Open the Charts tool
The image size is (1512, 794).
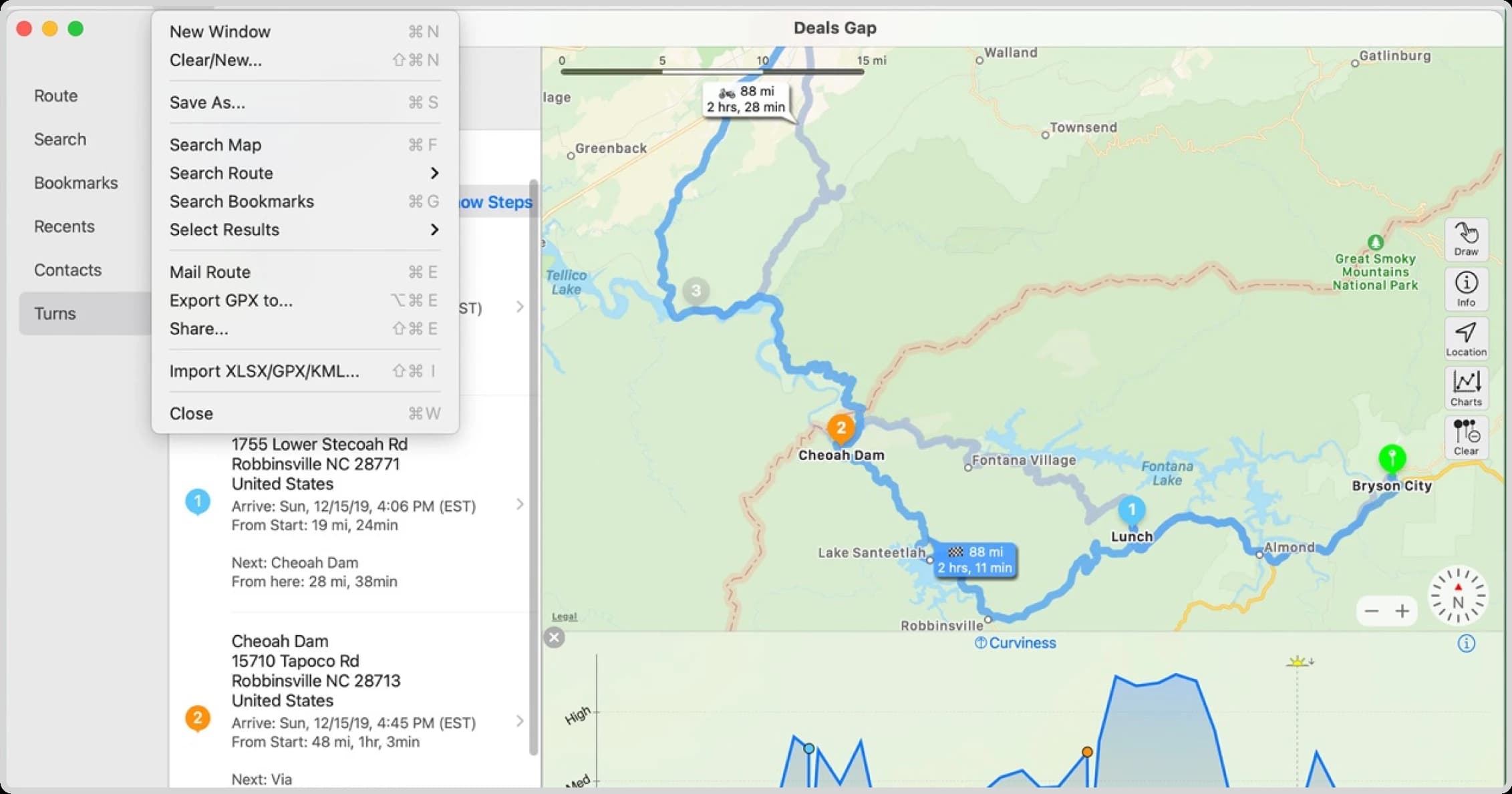(x=1466, y=388)
